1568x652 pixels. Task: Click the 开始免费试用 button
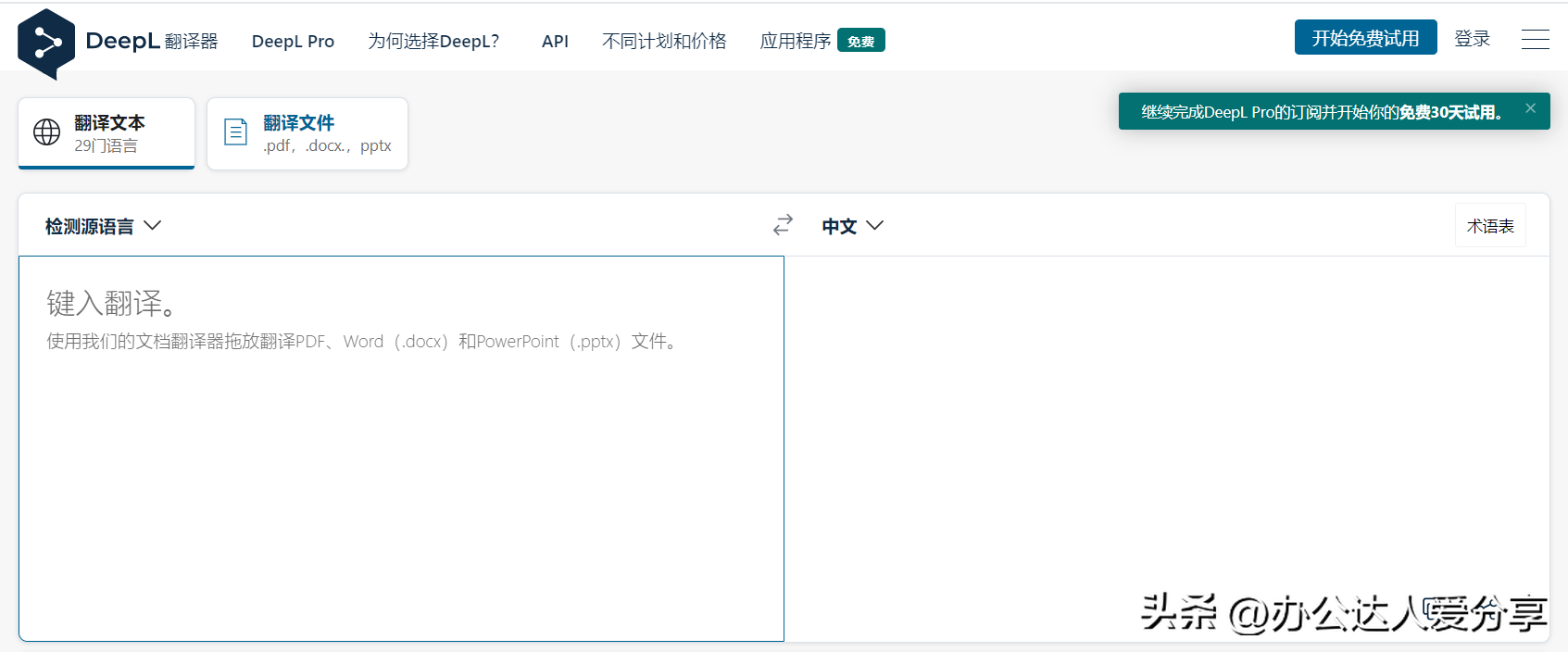[1365, 37]
